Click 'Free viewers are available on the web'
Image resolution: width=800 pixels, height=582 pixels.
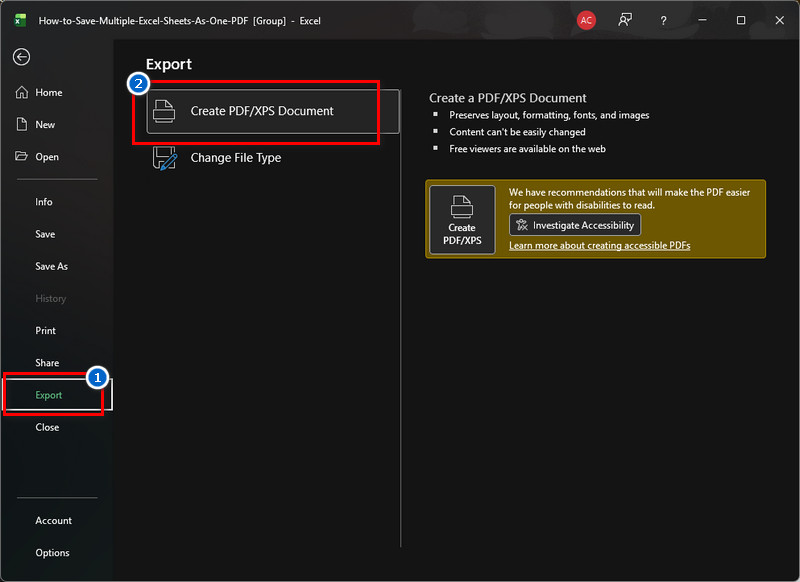[x=528, y=149]
